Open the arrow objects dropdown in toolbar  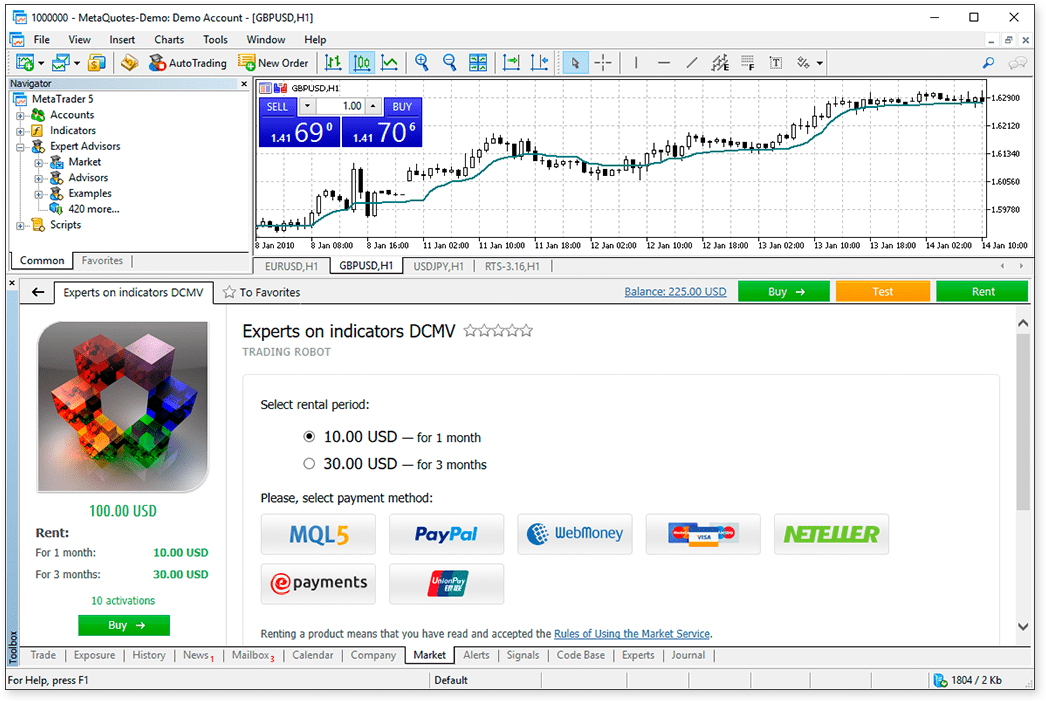coord(819,63)
